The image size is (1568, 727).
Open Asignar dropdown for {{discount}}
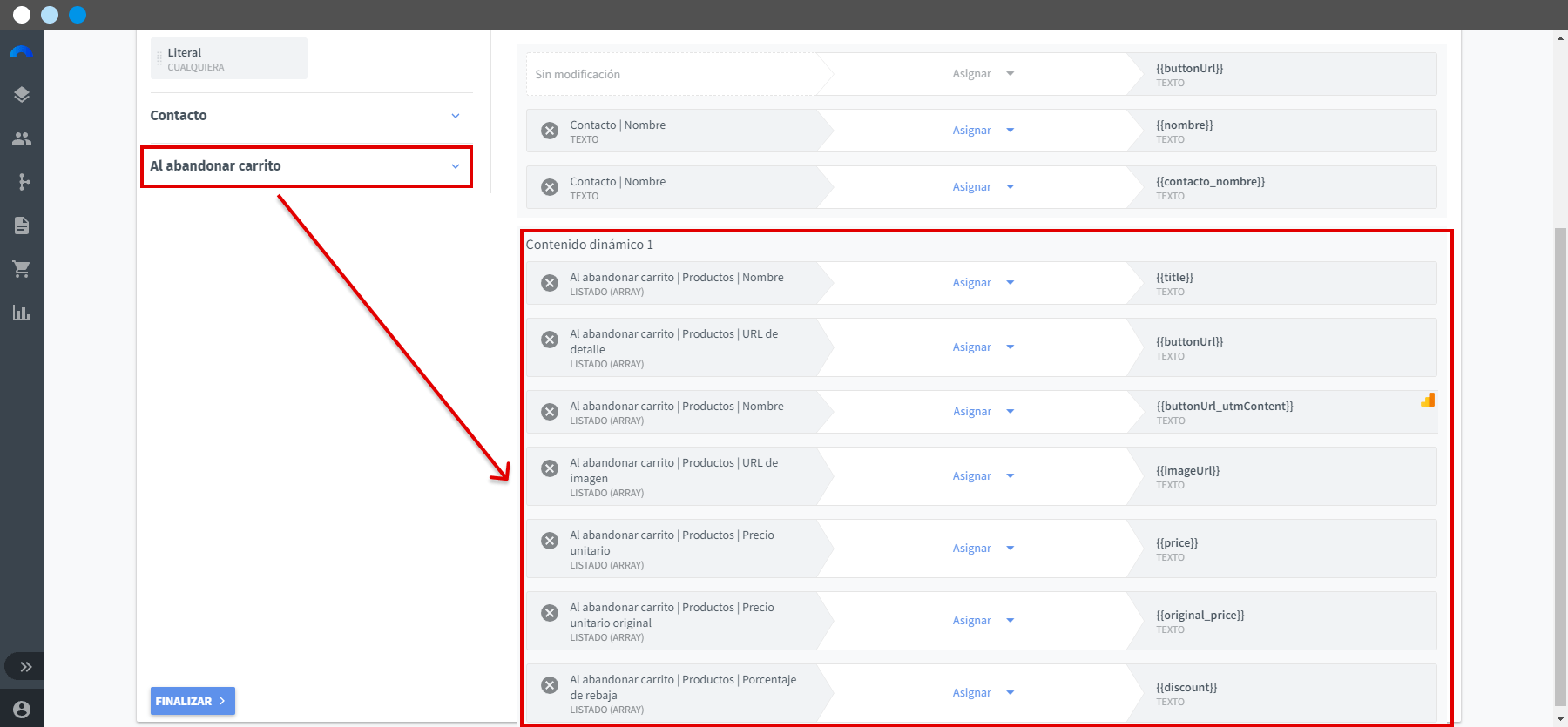pyautogui.click(x=983, y=693)
